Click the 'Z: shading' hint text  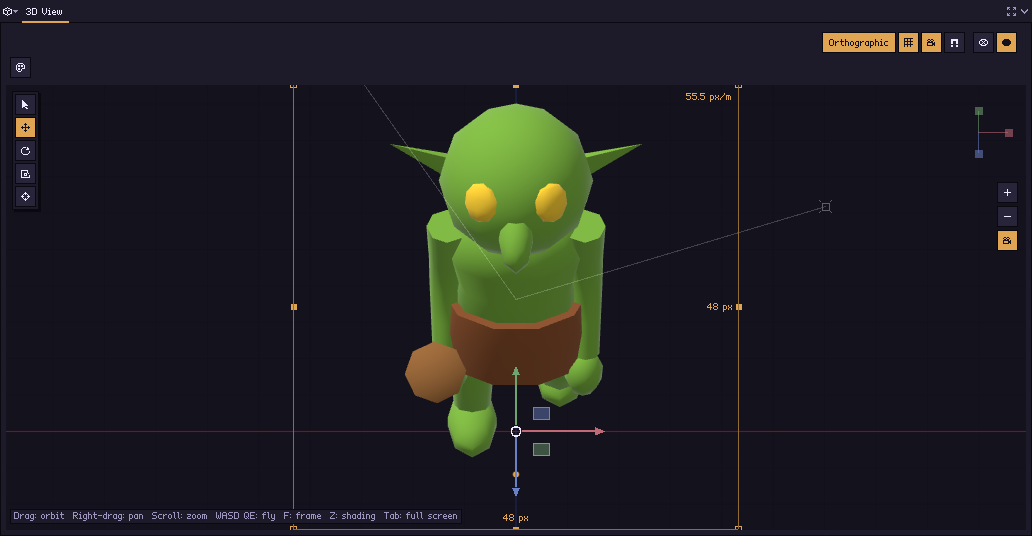click(353, 516)
